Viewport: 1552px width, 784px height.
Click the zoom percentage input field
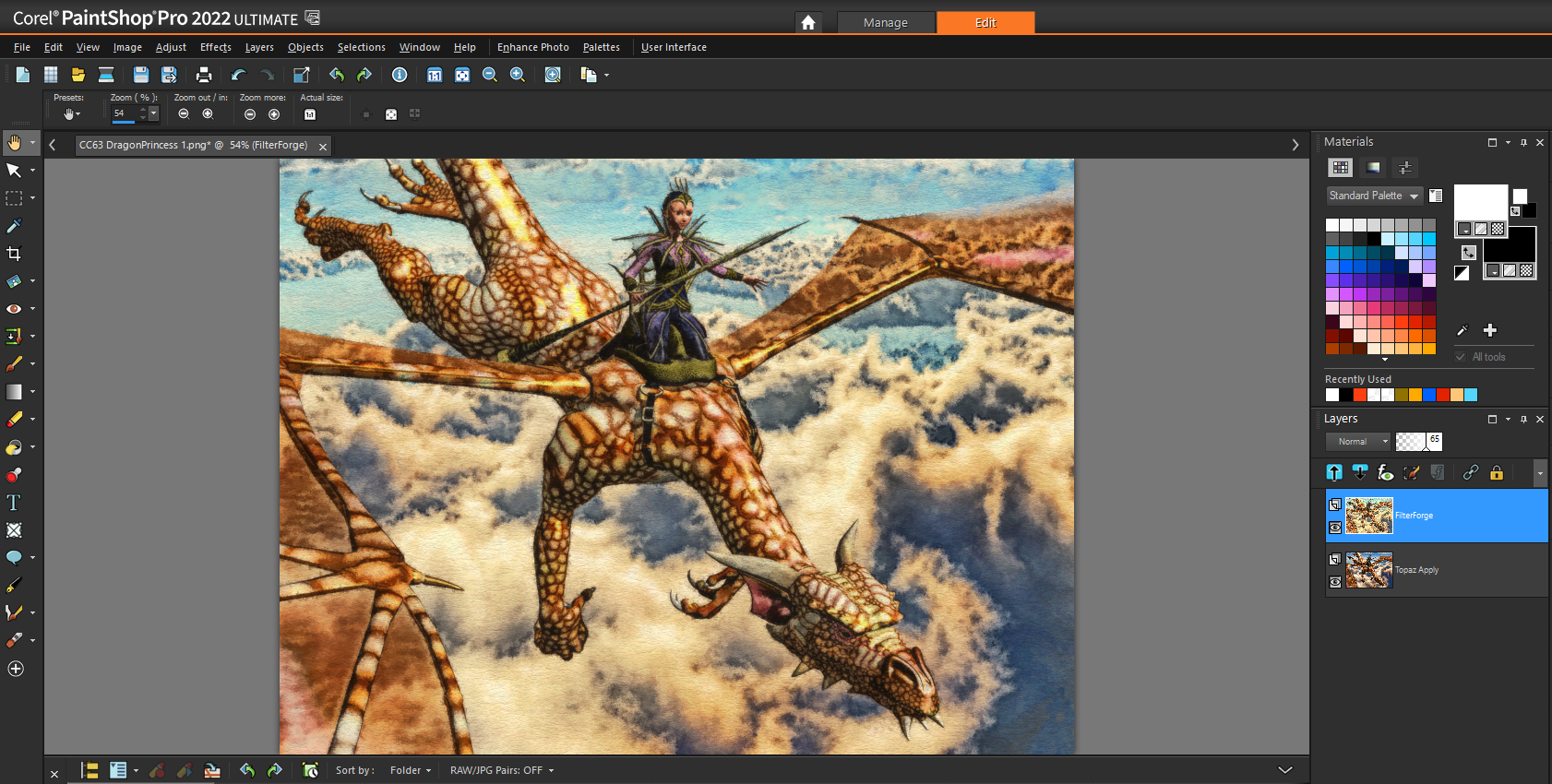124,113
